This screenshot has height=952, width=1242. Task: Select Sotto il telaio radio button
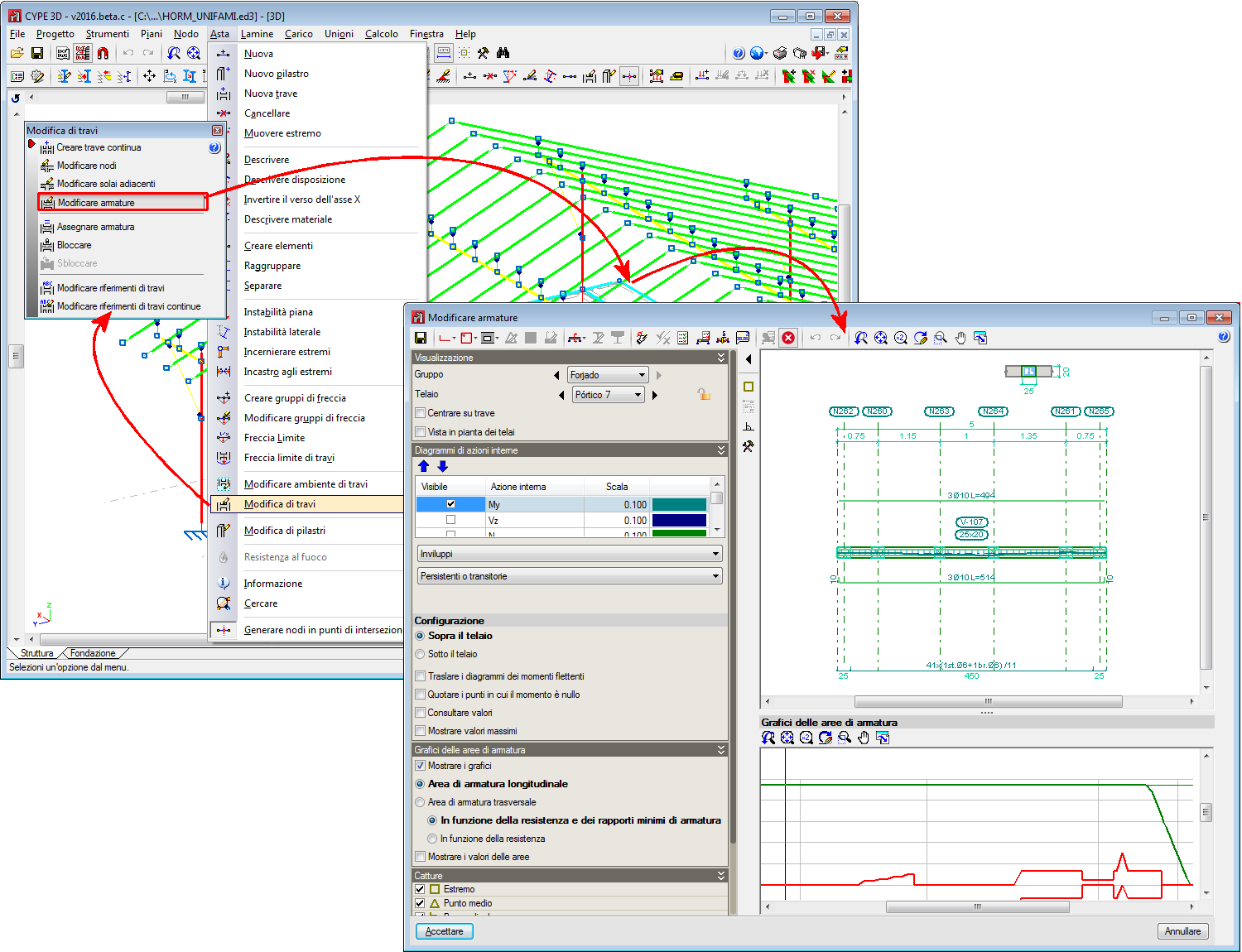420,654
